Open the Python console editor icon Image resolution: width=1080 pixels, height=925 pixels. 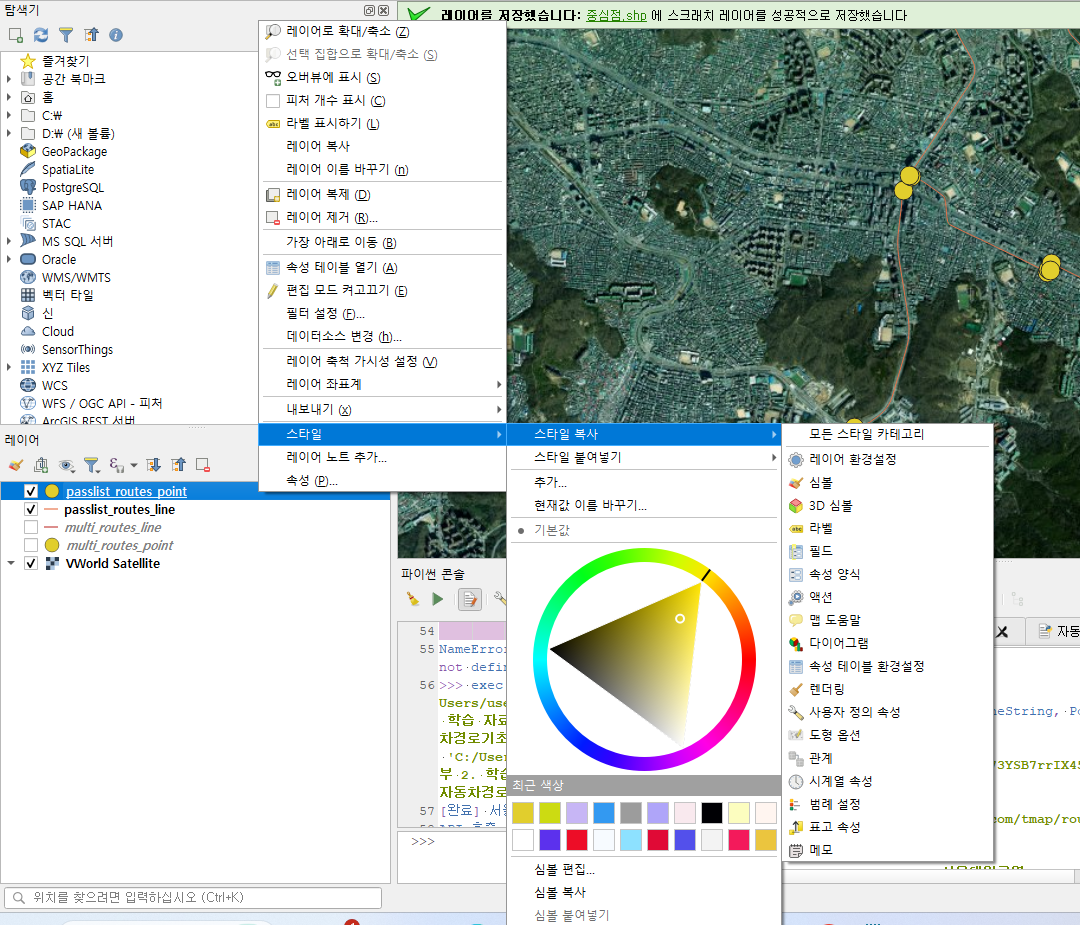470,599
